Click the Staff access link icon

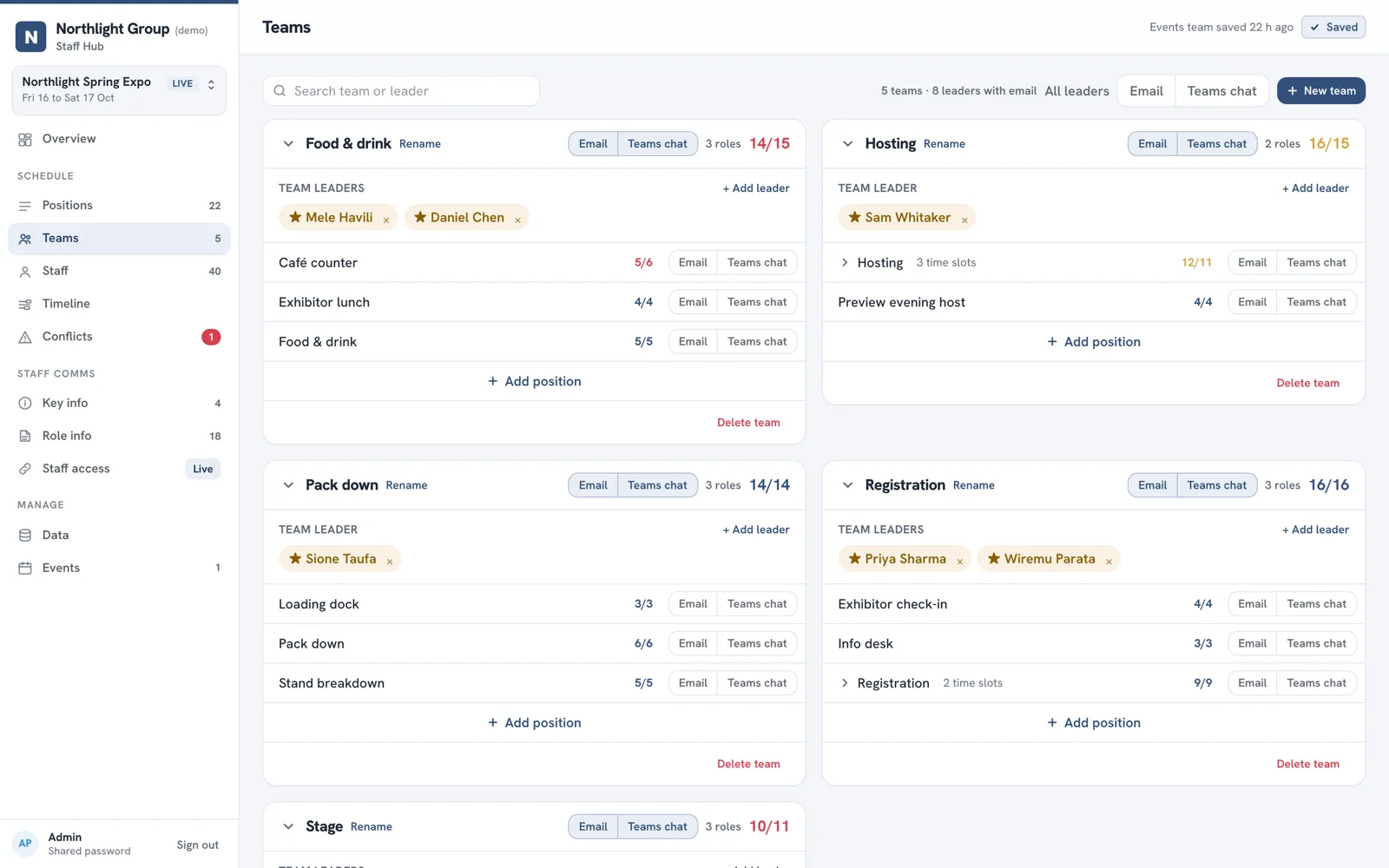25,469
